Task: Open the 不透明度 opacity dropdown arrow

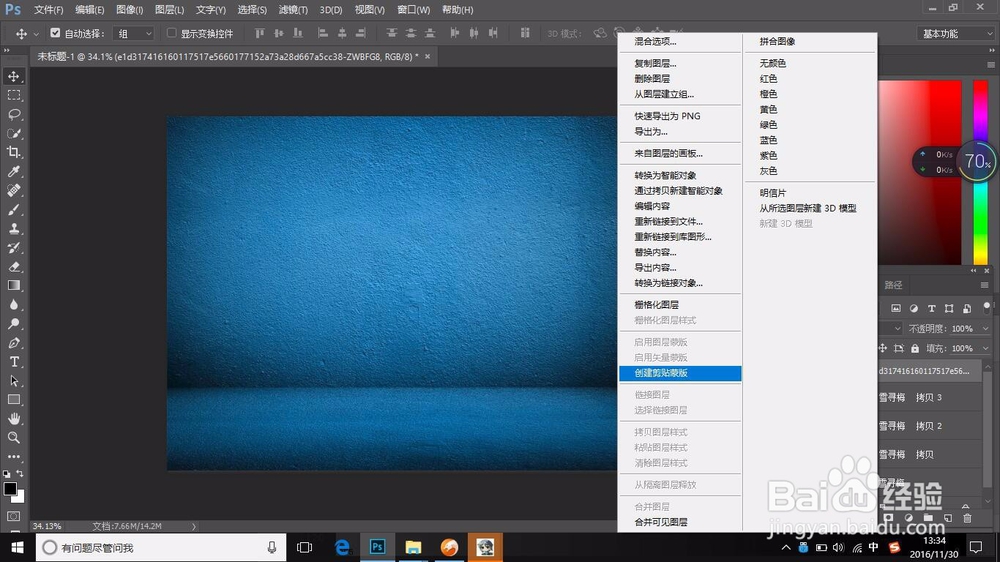Action: pyautogui.click(x=985, y=329)
